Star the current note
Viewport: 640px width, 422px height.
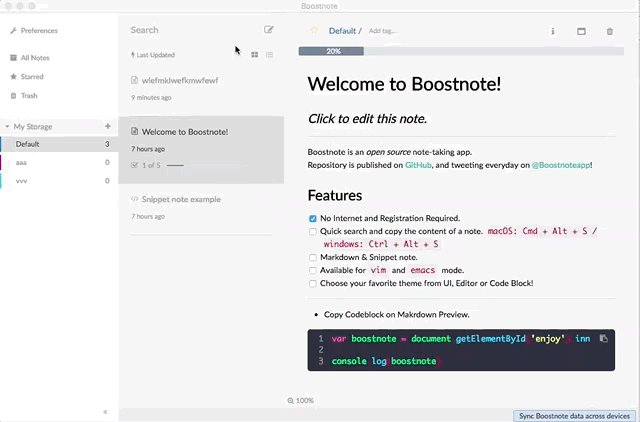pyautogui.click(x=314, y=31)
